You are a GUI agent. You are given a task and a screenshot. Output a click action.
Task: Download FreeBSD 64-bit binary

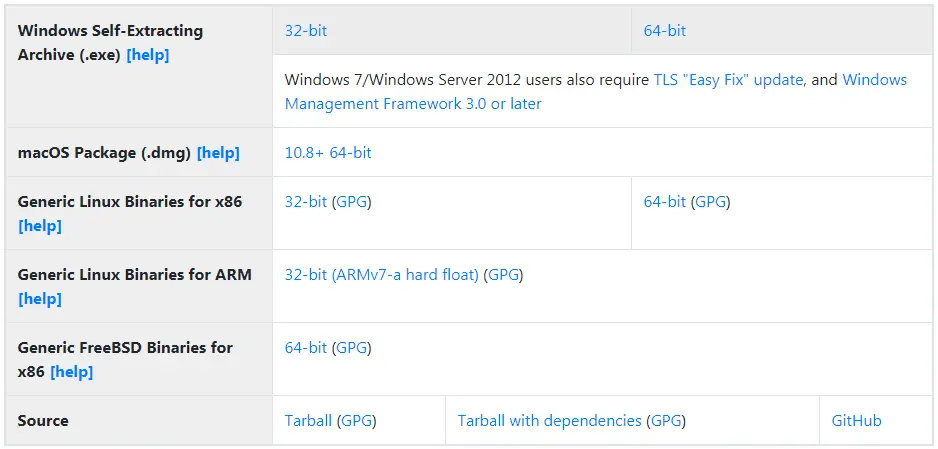click(x=306, y=348)
